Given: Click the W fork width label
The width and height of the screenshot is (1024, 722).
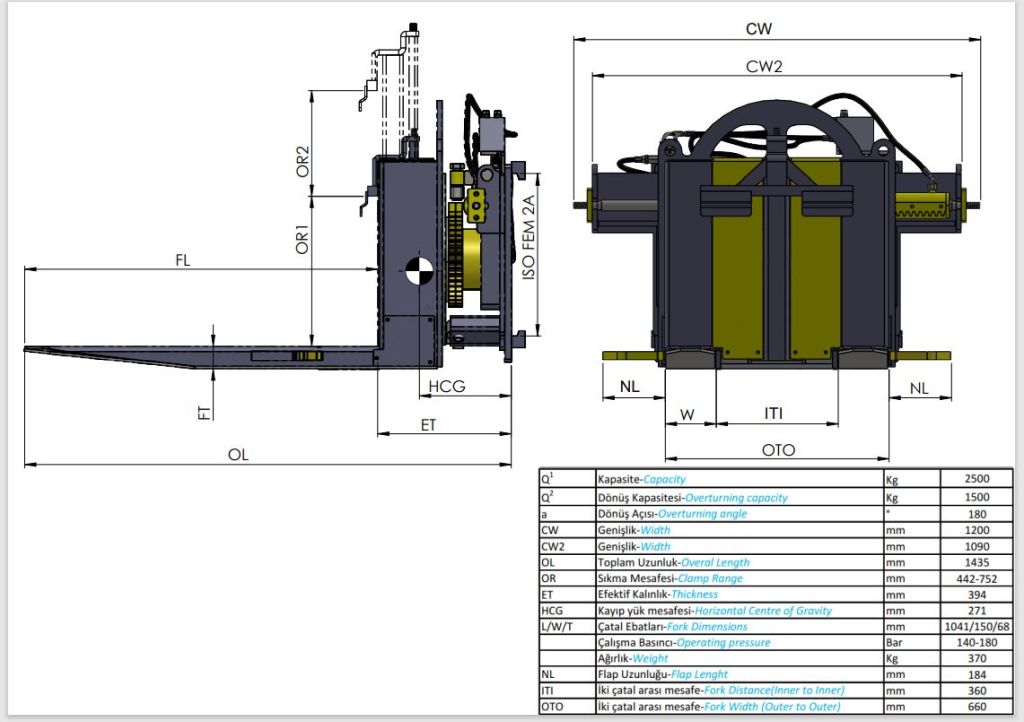Looking at the screenshot, I should tap(687, 413).
